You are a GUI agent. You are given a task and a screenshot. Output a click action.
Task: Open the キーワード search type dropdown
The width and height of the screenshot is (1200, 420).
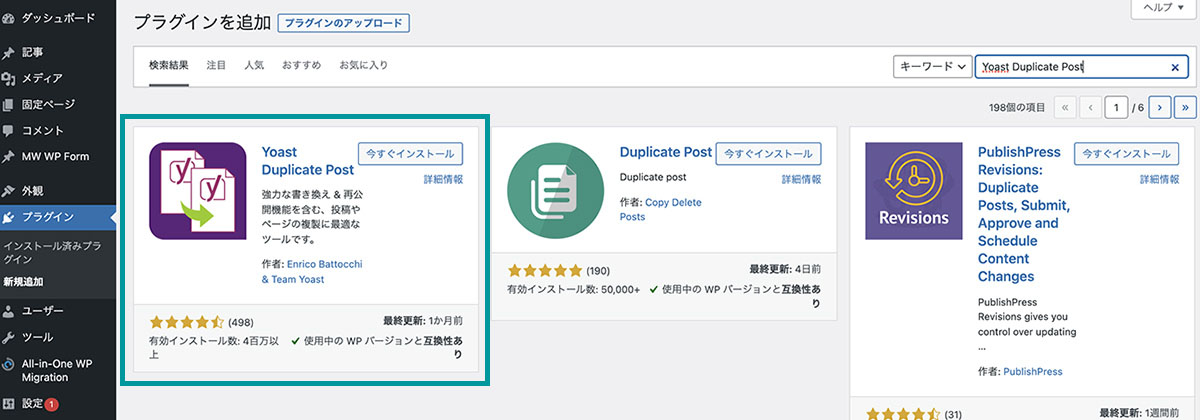pos(932,66)
